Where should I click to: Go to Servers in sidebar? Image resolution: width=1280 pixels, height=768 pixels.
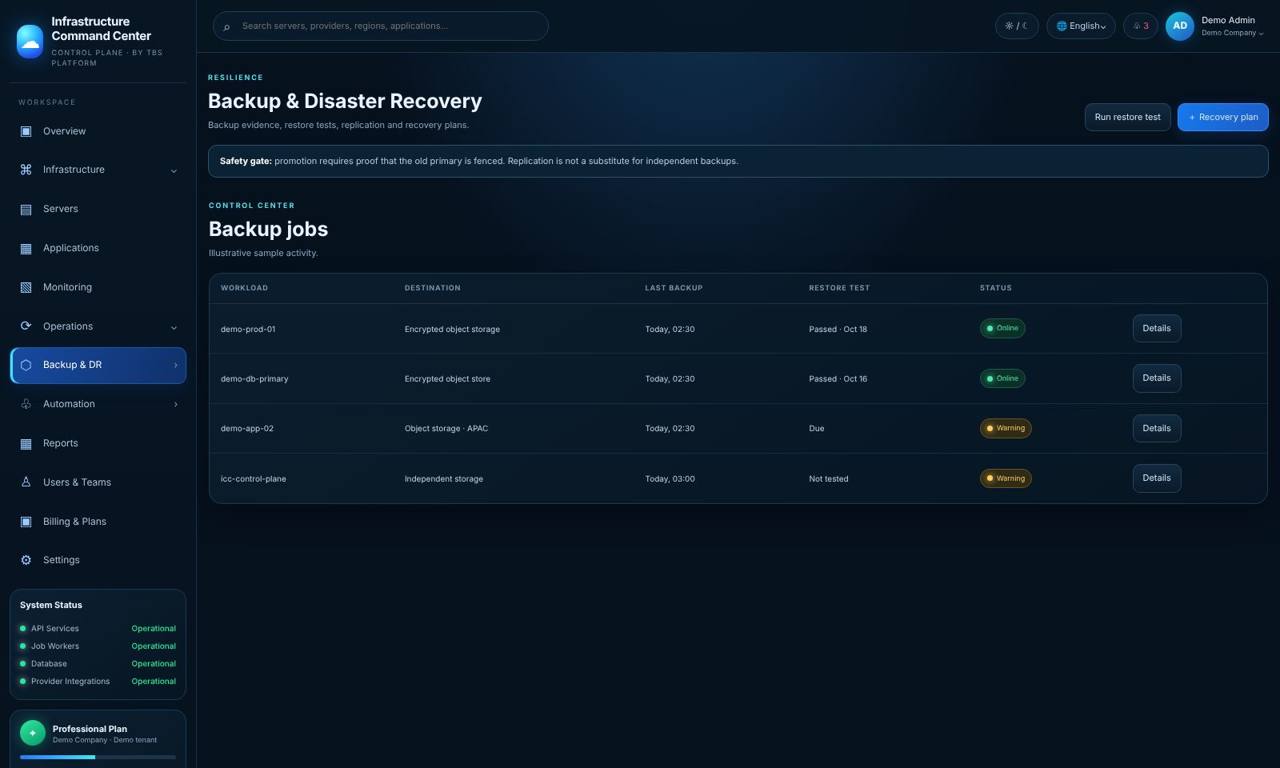(98, 209)
